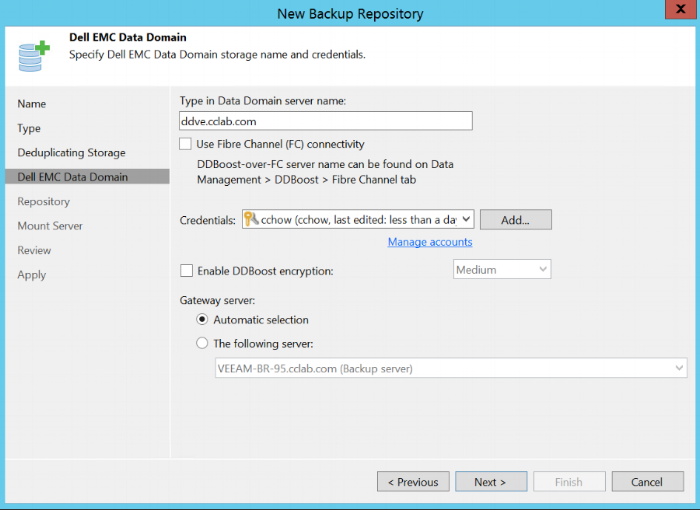This screenshot has height=510, width=700.
Task: Go to the Name wizard step
Action: [32, 104]
